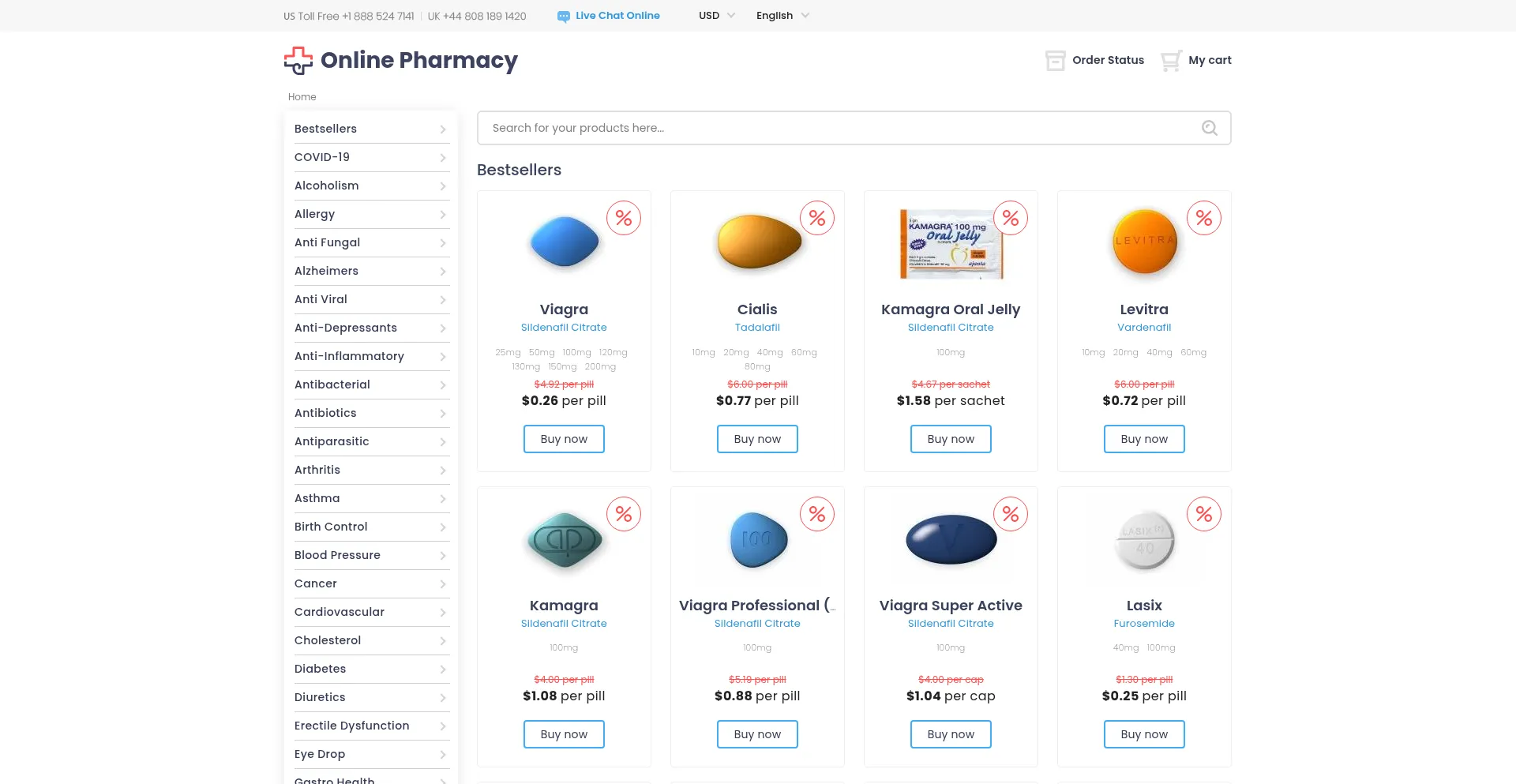Click the search magnifier icon
Screen dimensions: 1516x784
(x=1209, y=128)
